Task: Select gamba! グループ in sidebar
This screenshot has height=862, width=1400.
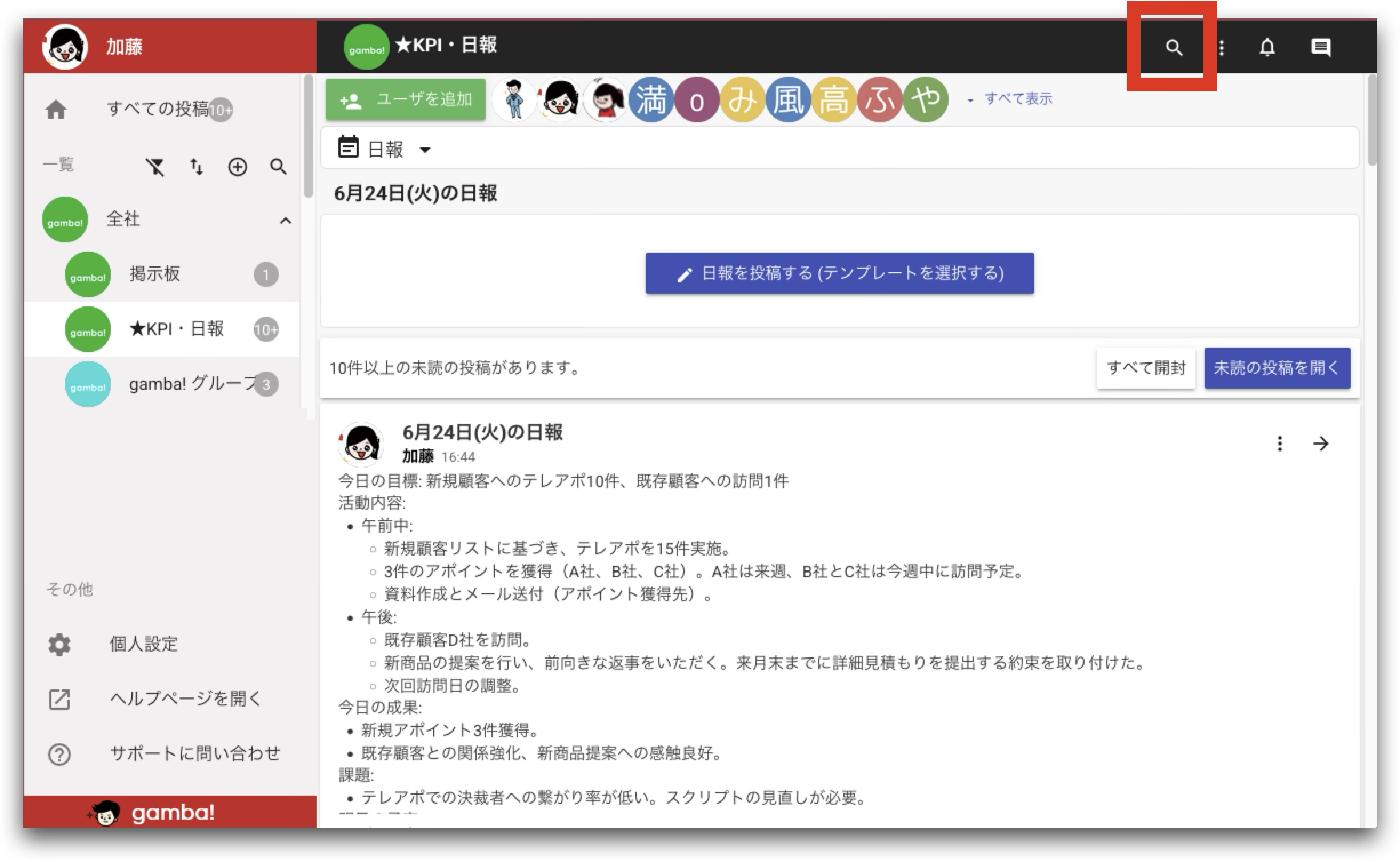Action: (x=162, y=384)
